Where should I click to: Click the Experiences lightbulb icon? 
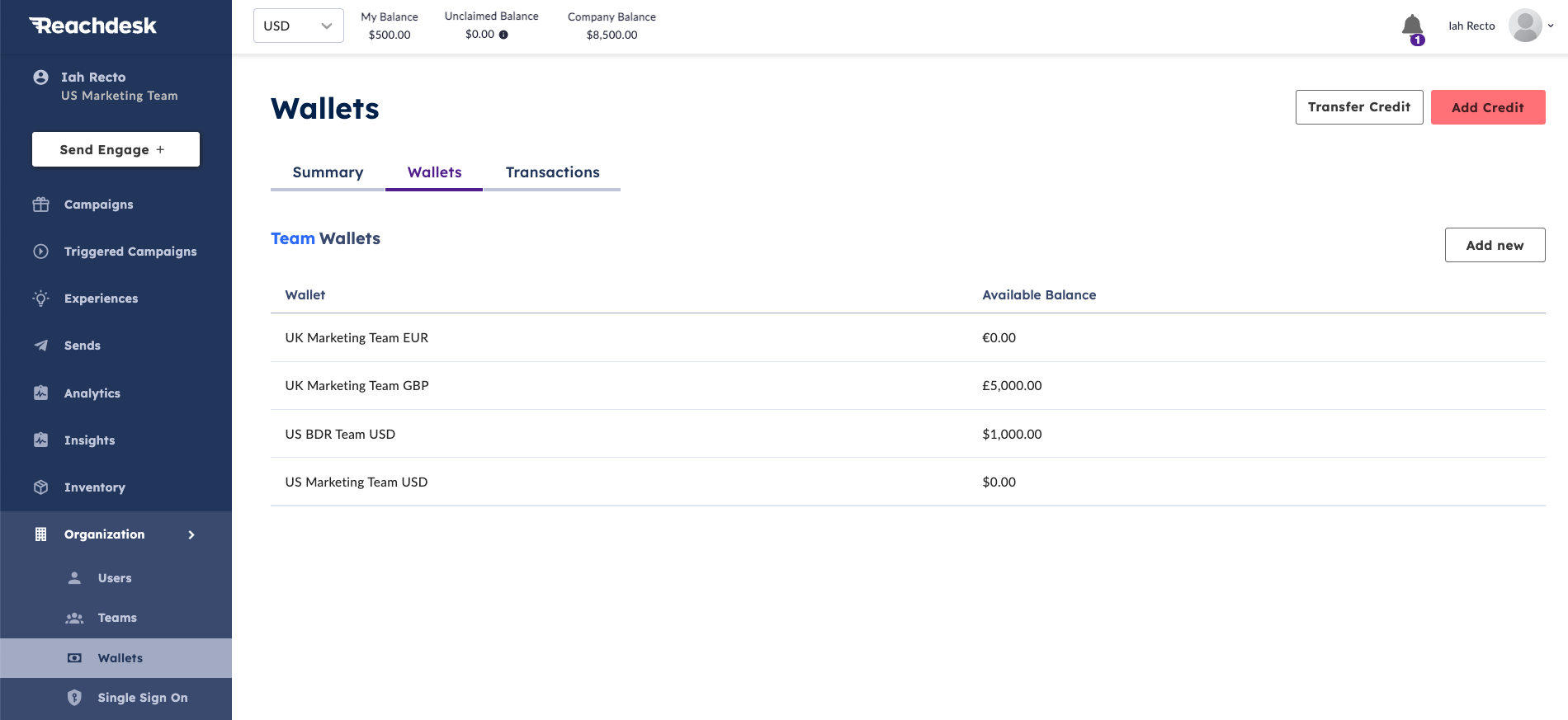(40, 299)
